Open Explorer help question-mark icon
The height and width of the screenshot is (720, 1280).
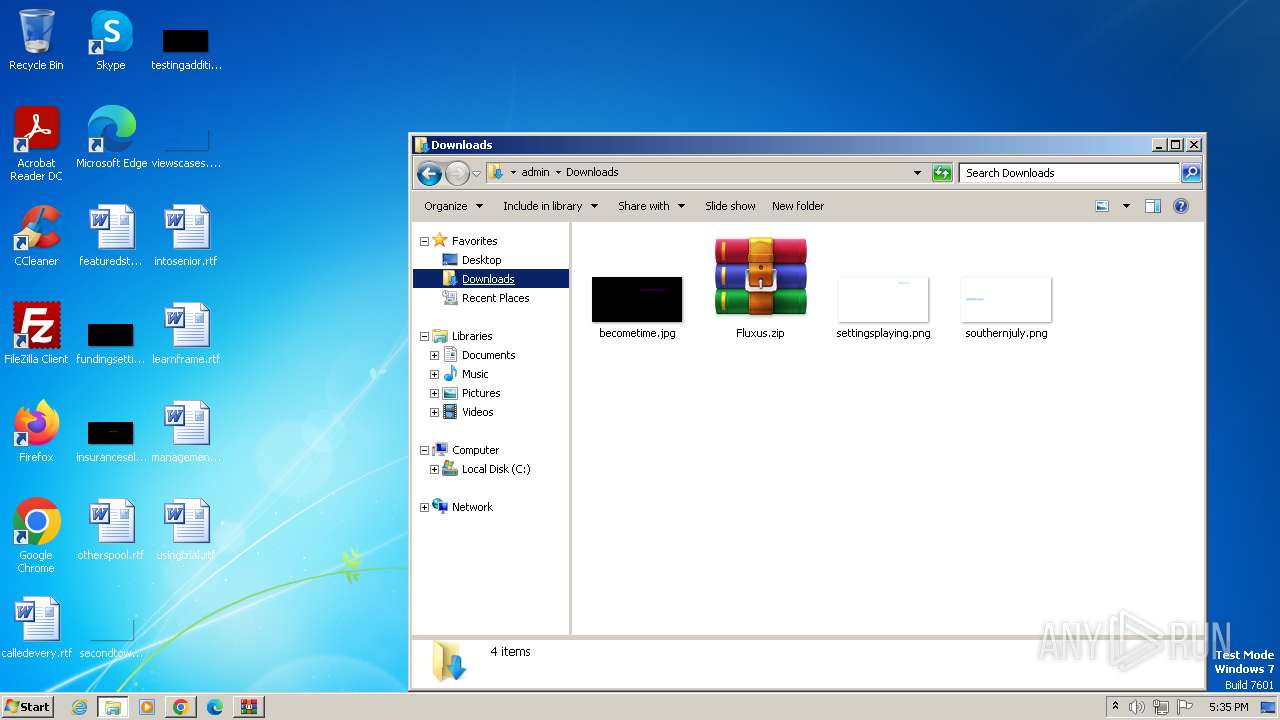tap(1181, 206)
